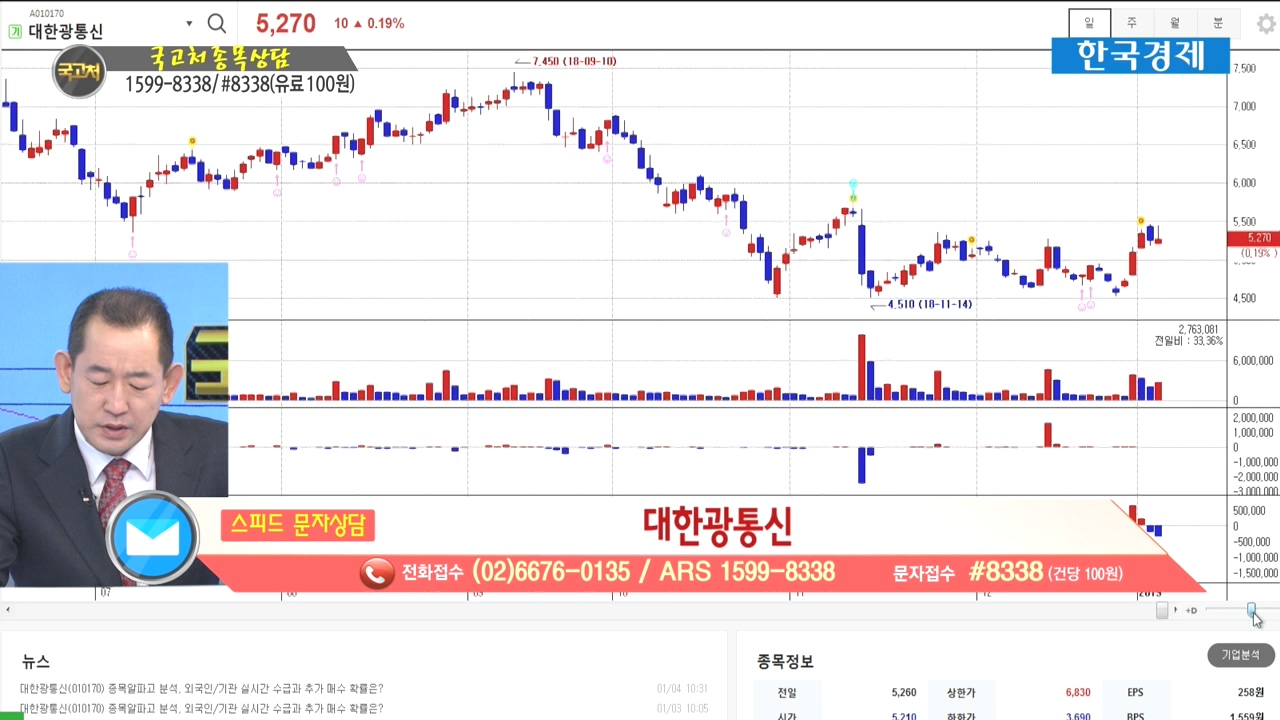Click the 5,270 current price tag on axis
Screen dimensions: 1280x720
pyautogui.click(x=1253, y=238)
